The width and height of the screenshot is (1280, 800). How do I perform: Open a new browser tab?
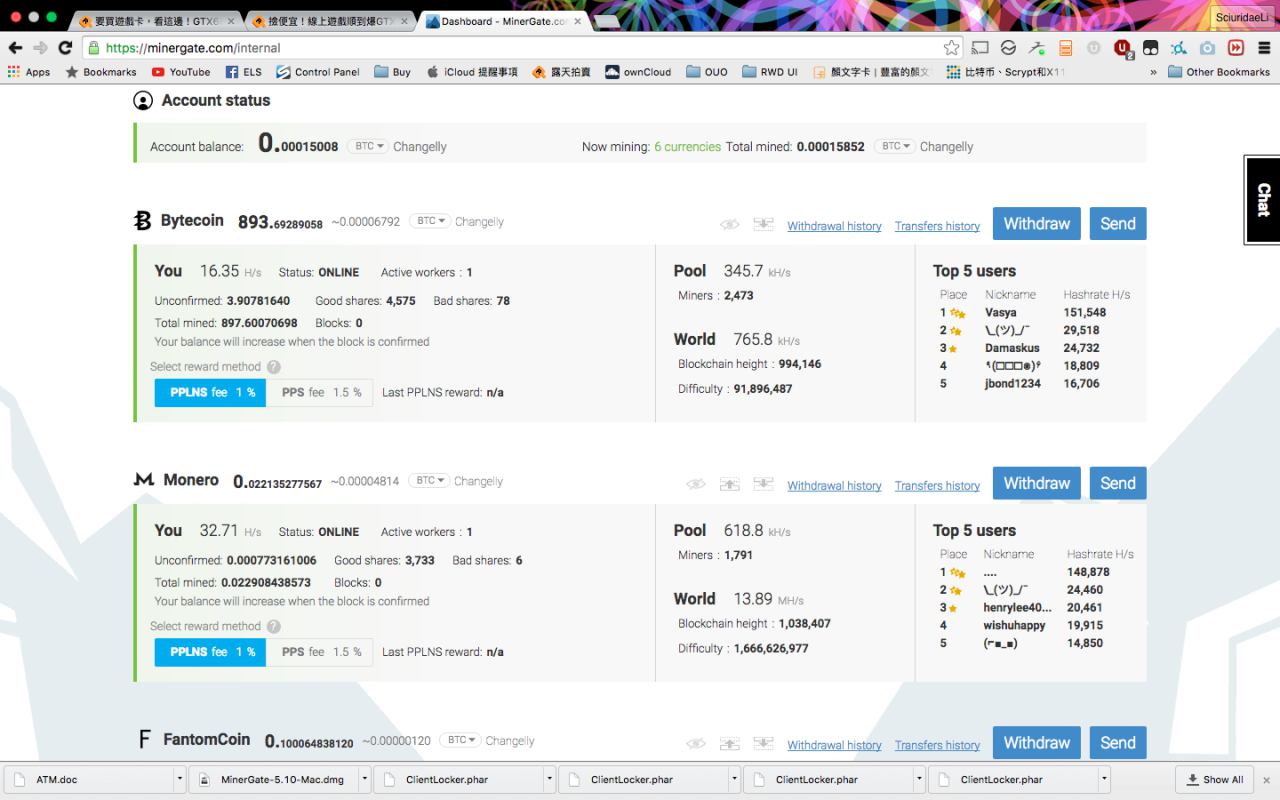point(606,22)
